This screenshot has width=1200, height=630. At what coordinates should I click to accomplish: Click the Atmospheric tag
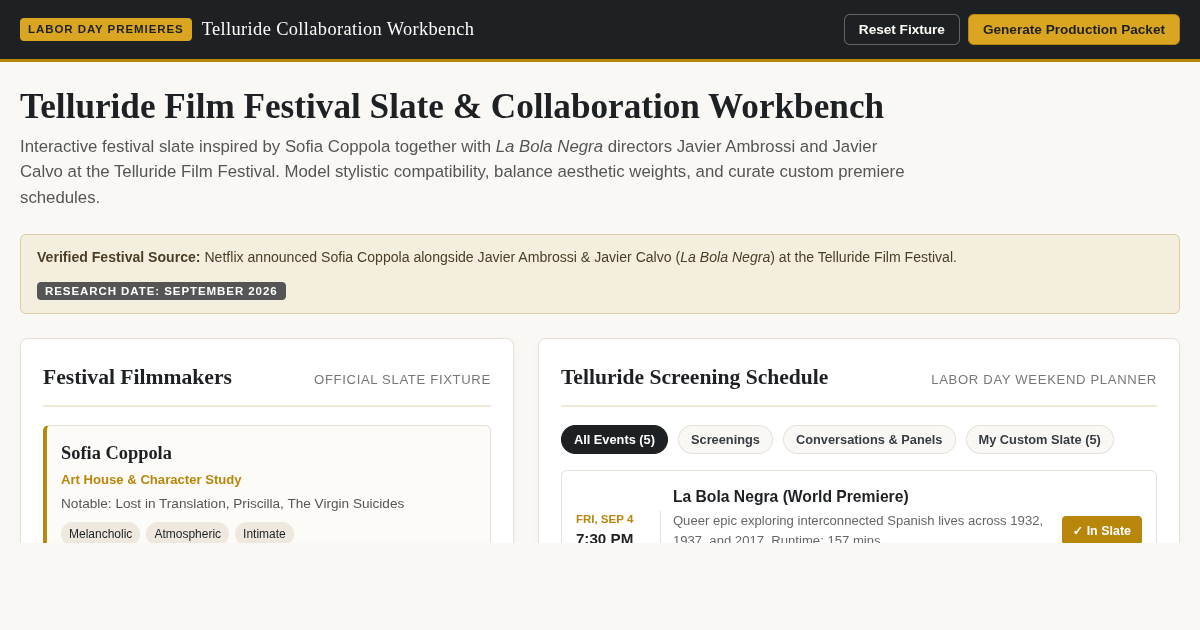point(187,533)
